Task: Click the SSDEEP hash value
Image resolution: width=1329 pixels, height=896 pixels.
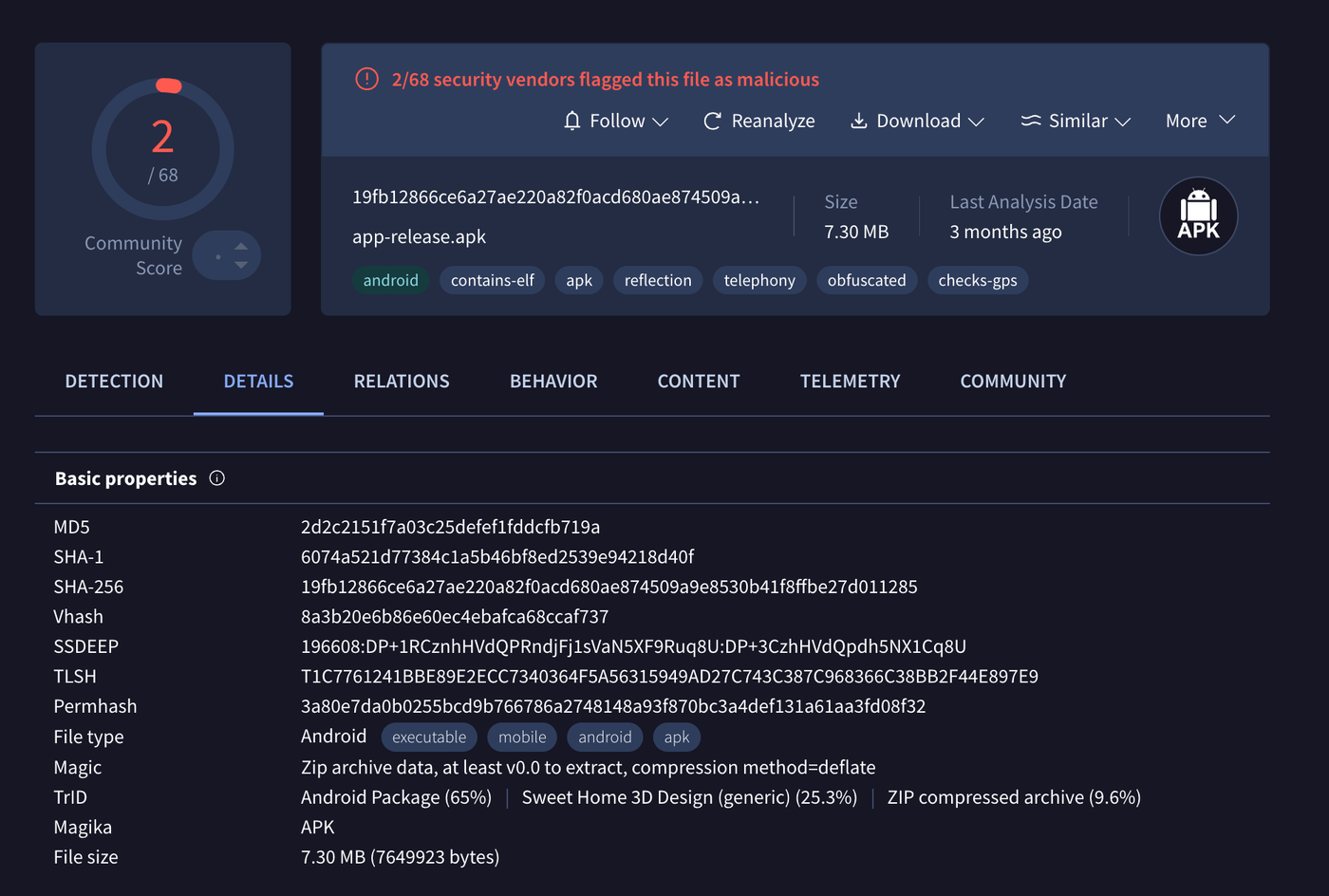Action: click(x=633, y=646)
